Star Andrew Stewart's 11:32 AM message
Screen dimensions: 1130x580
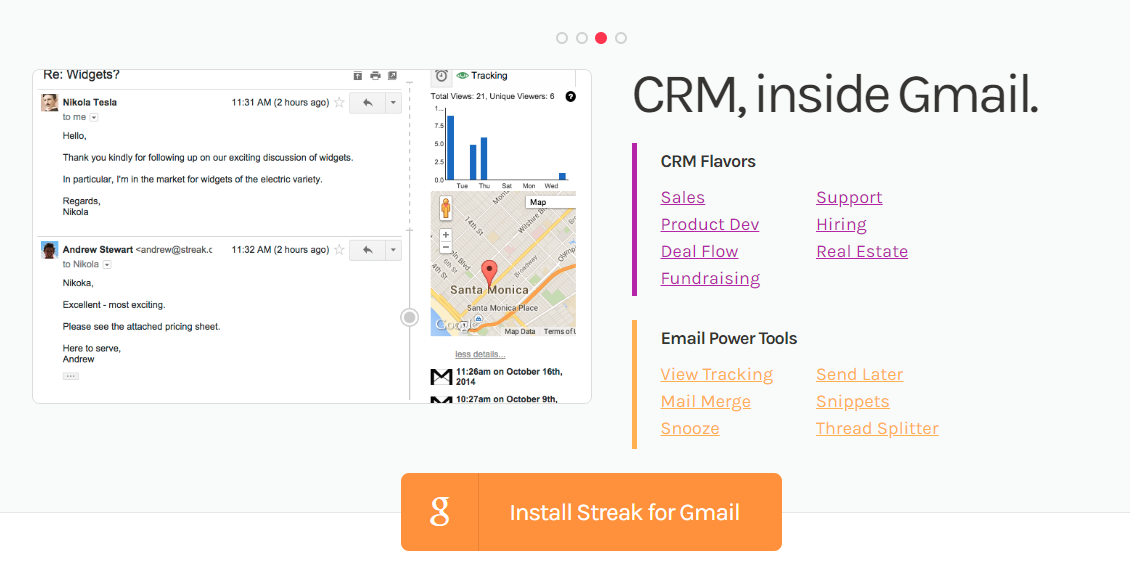coord(339,250)
